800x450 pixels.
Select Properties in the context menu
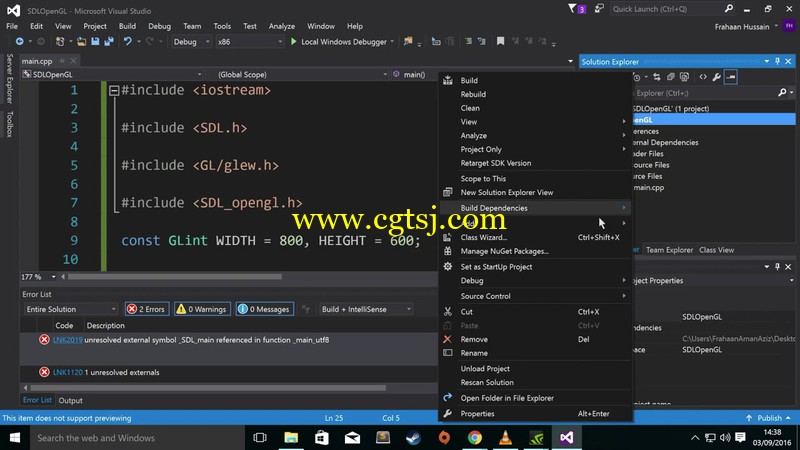535,414
